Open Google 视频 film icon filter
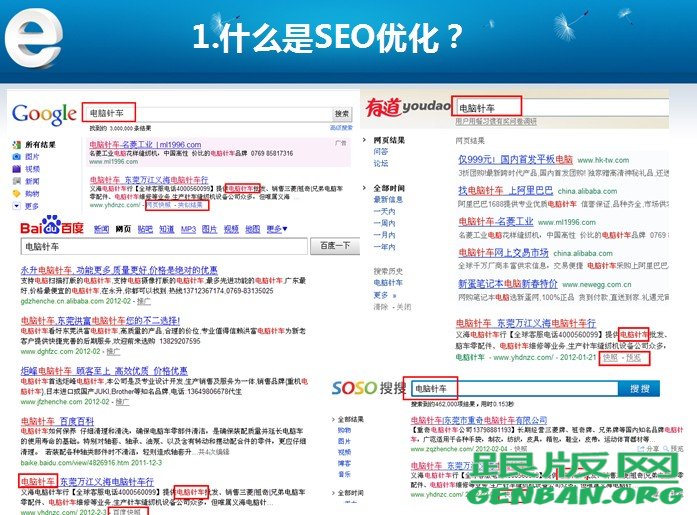The image size is (697, 515). tap(17, 169)
